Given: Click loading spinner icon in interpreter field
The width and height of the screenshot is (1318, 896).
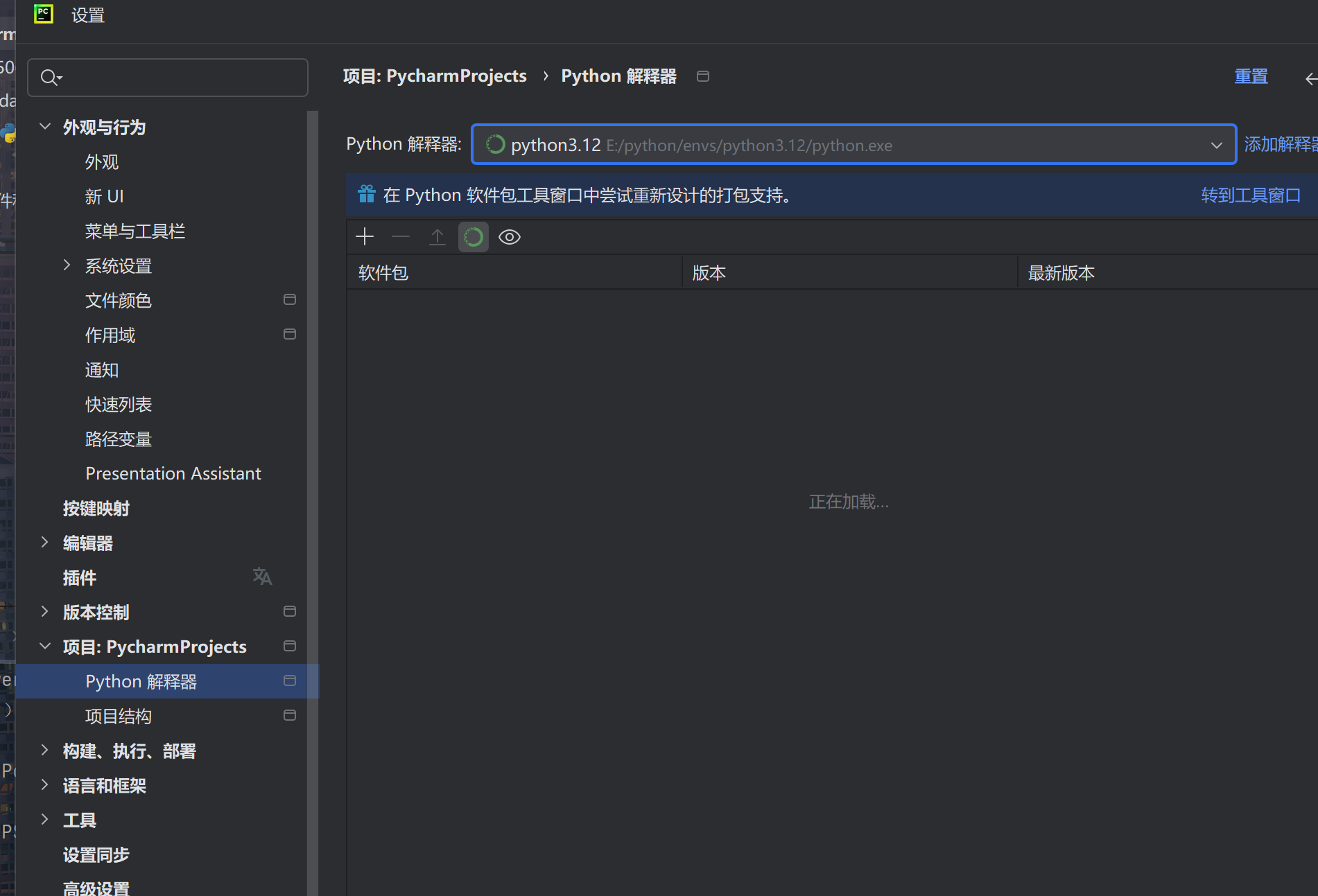Looking at the screenshot, I should pos(495,144).
